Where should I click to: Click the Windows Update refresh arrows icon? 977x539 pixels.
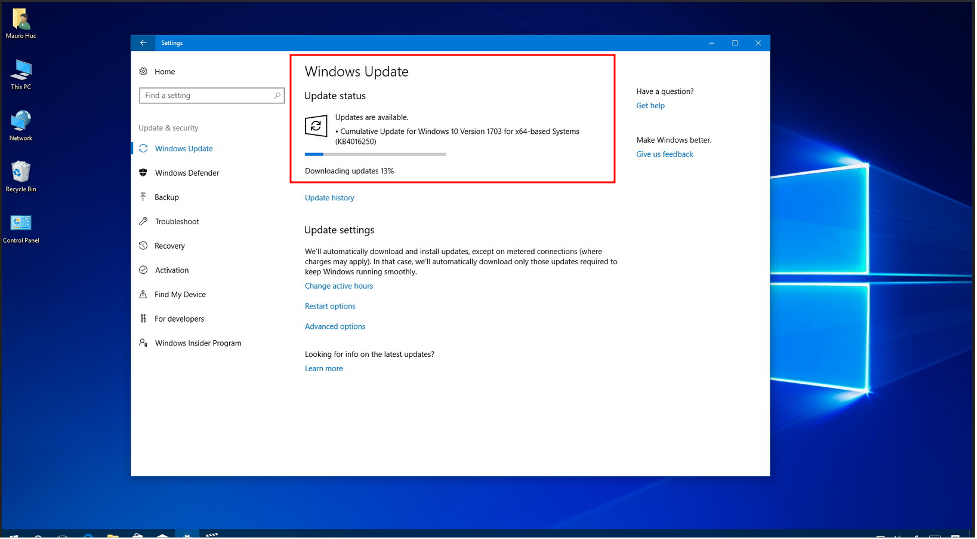pos(143,148)
